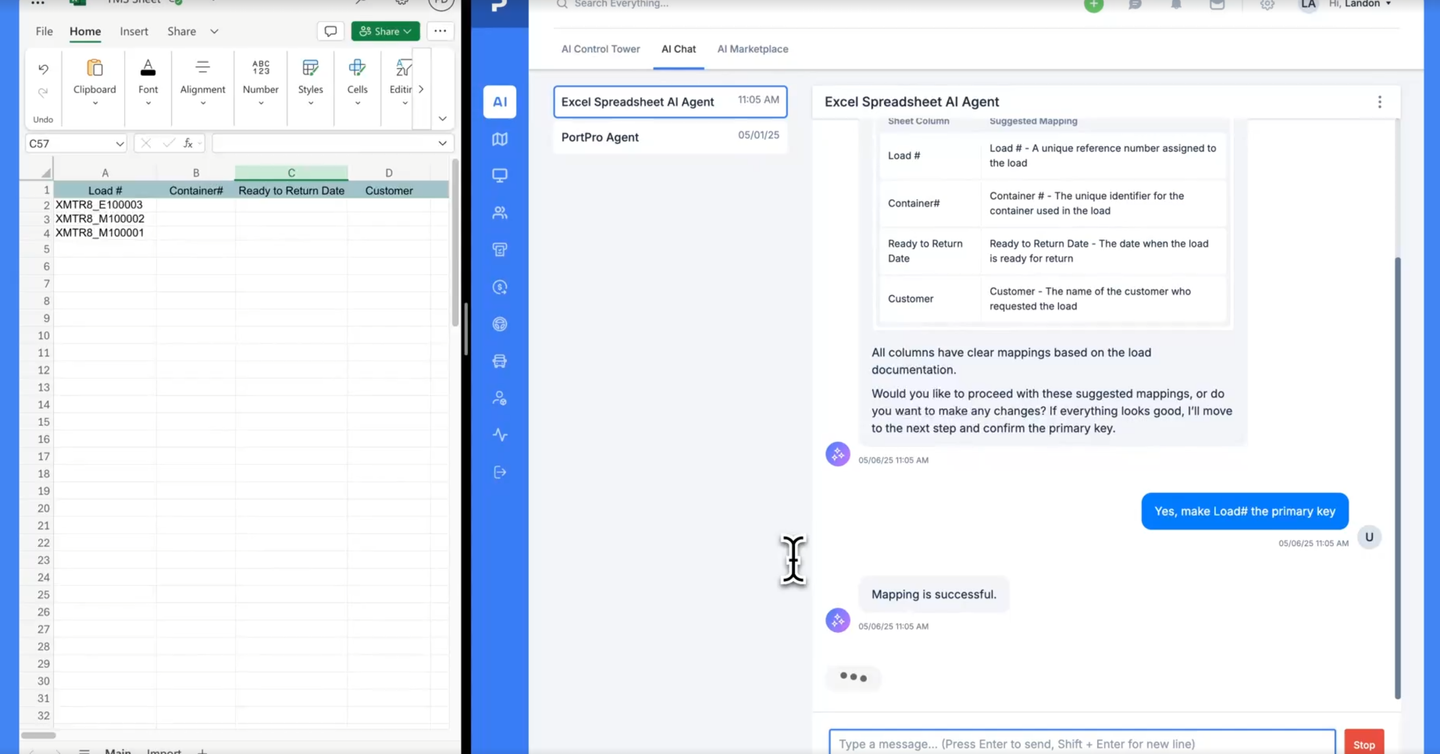Select the Container# header cell
This screenshot has height=754, width=1440.
click(196, 190)
